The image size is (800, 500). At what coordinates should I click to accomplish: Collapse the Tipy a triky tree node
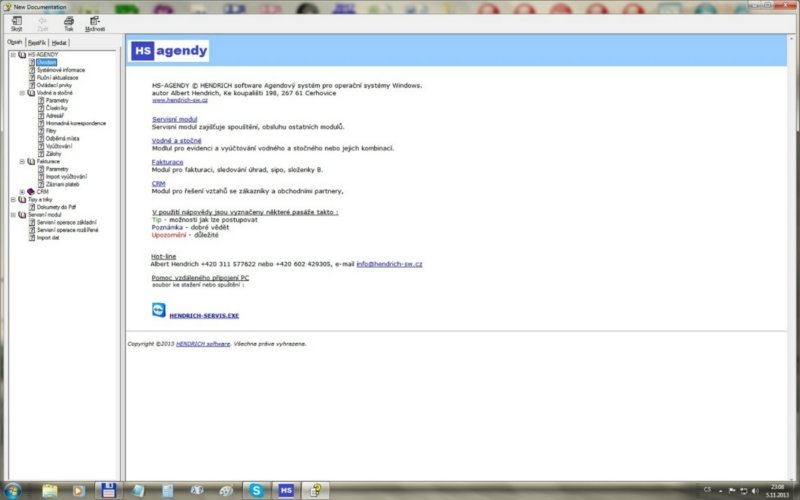coord(13,199)
